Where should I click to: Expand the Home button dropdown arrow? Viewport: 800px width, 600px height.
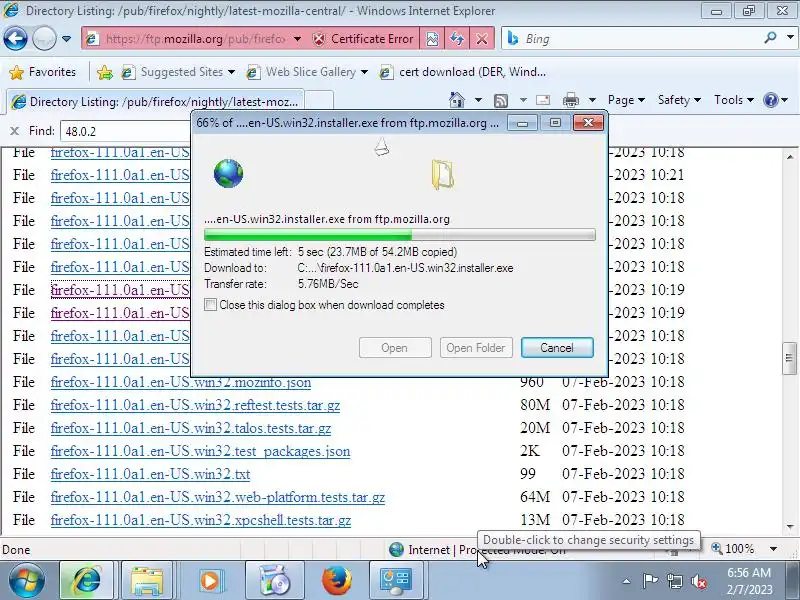click(x=478, y=100)
